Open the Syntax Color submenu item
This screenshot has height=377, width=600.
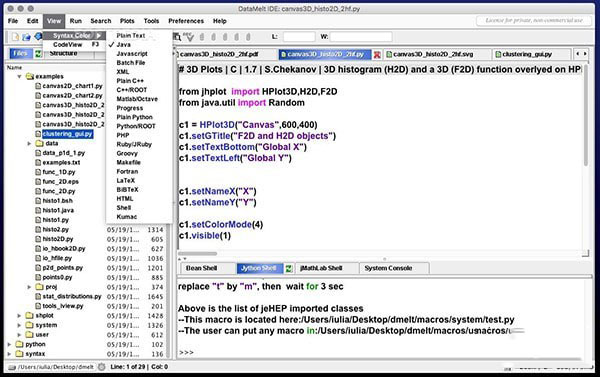coord(74,36)
